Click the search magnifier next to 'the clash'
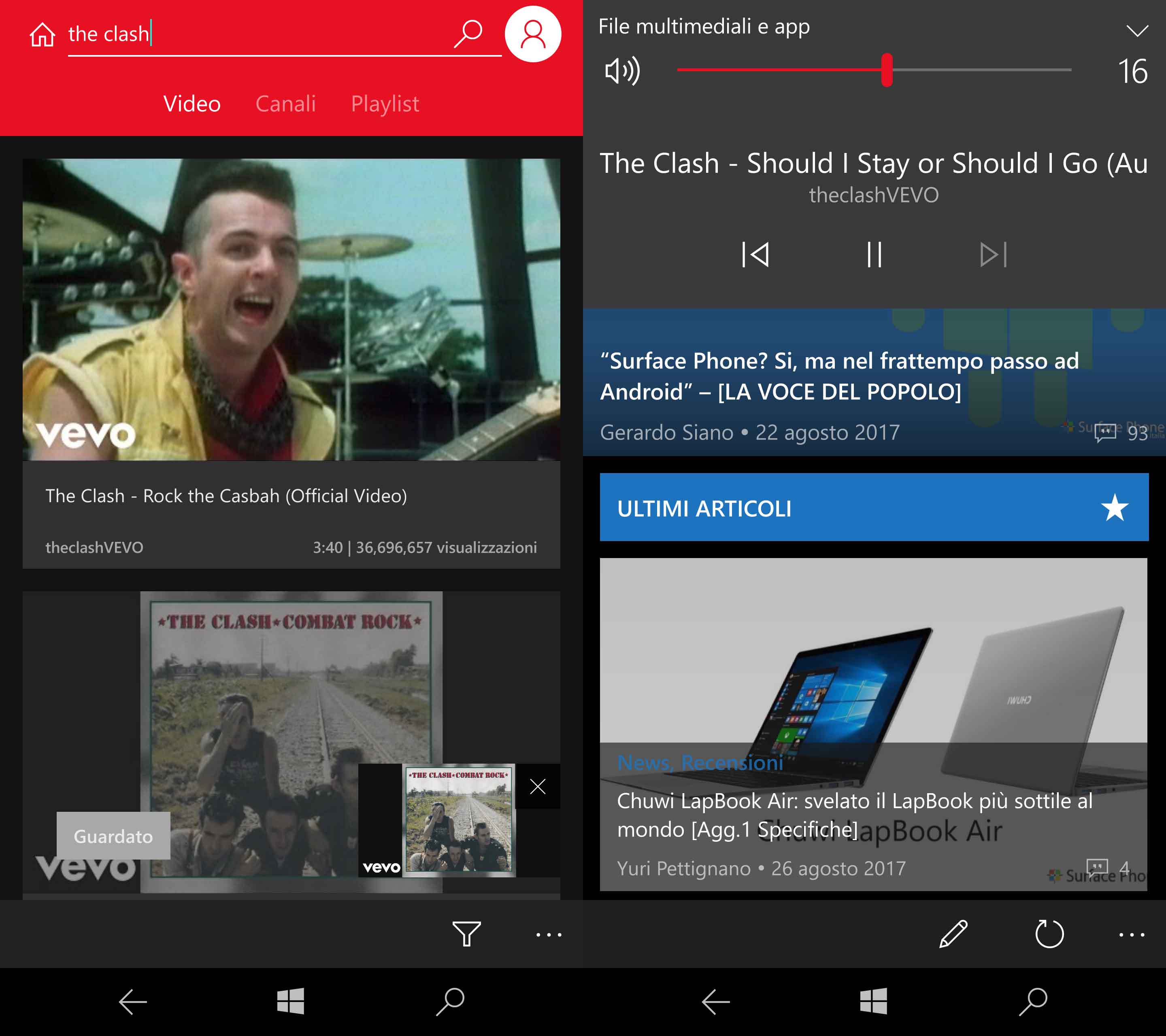This screenshot has height=1036, width=1166. [468, 34]
